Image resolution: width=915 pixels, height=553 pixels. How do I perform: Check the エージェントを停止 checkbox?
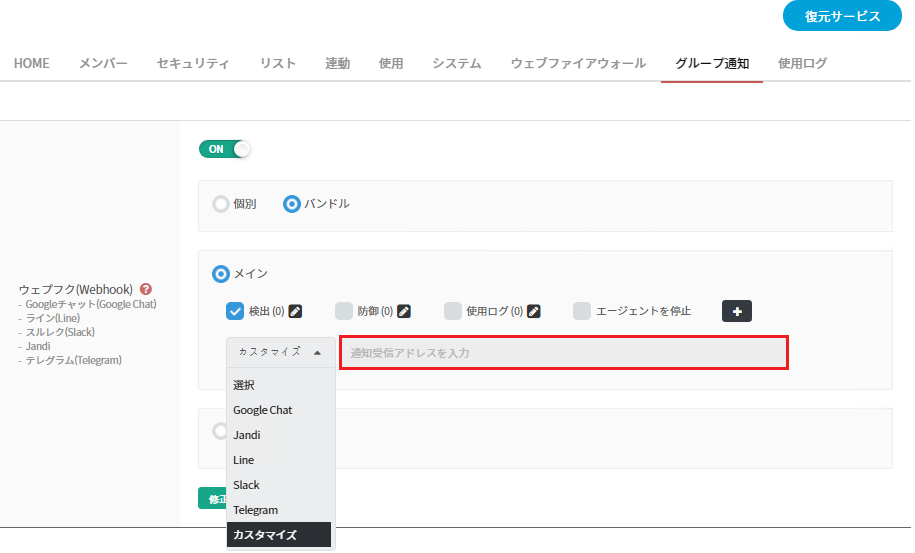582,311
